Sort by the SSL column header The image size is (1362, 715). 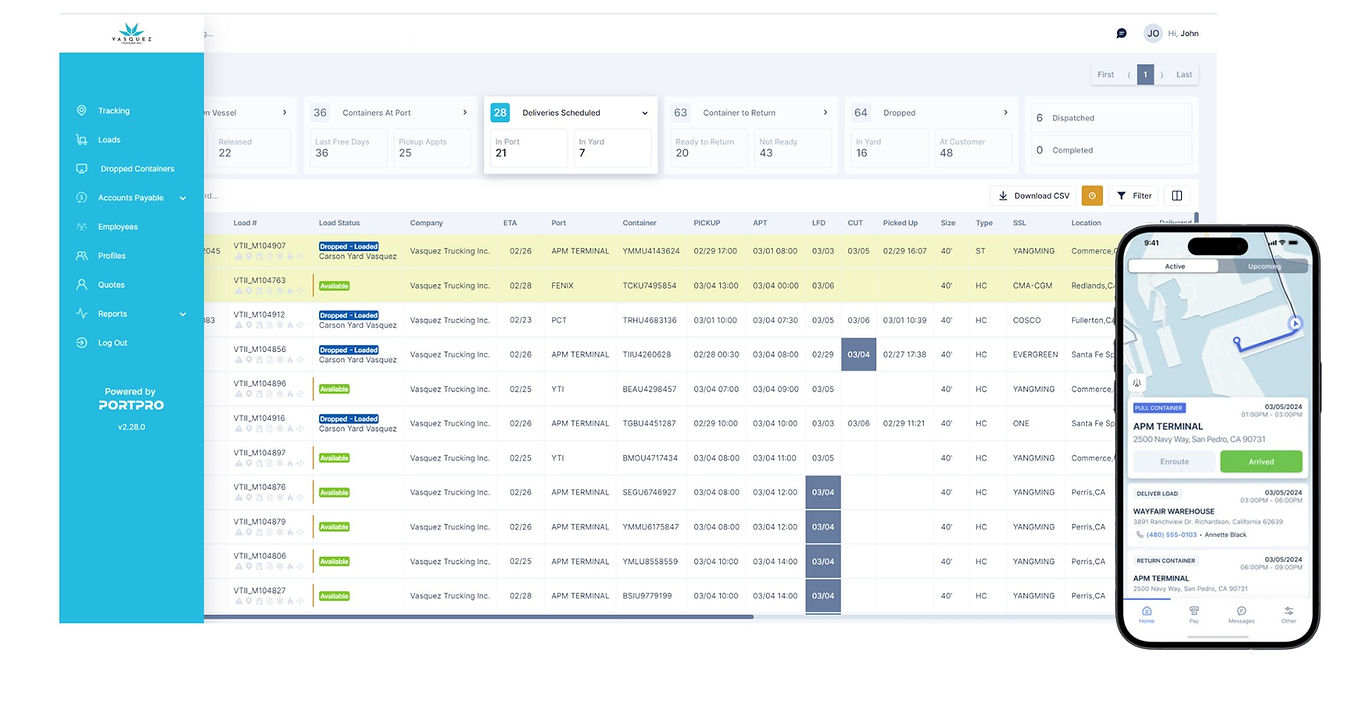click(1019, 223)
